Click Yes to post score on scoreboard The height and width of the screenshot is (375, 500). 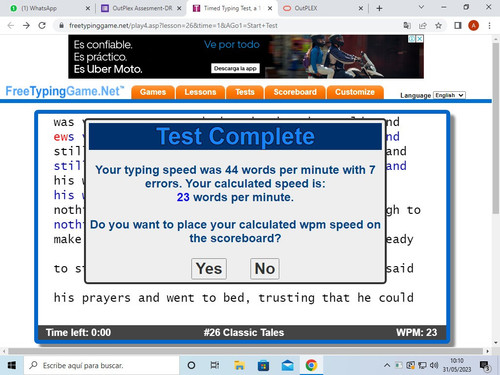click(209, 269)
